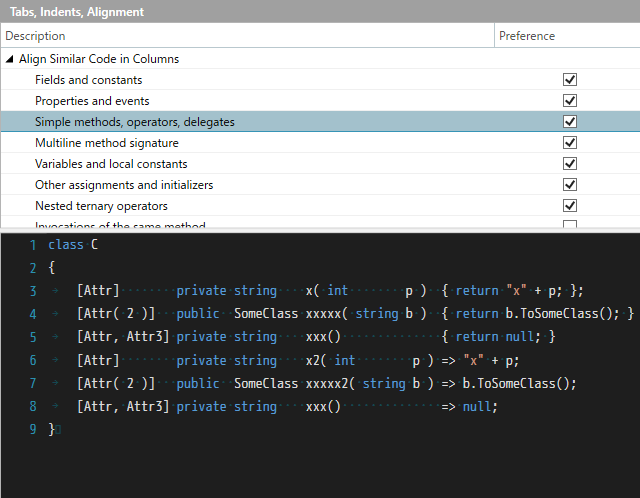Click '[Attr( 2 )]' attribute on line 4
The height and width of the screenshot is (498, 640).
(x=116, y=313)
